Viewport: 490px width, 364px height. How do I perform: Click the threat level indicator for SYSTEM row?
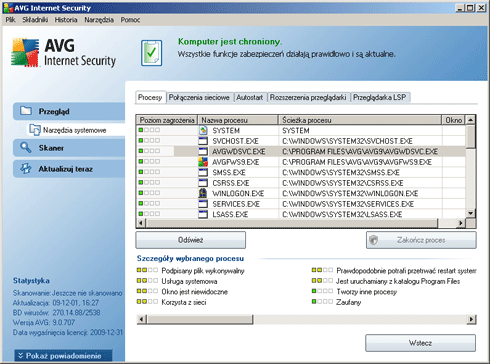[149, 130]
